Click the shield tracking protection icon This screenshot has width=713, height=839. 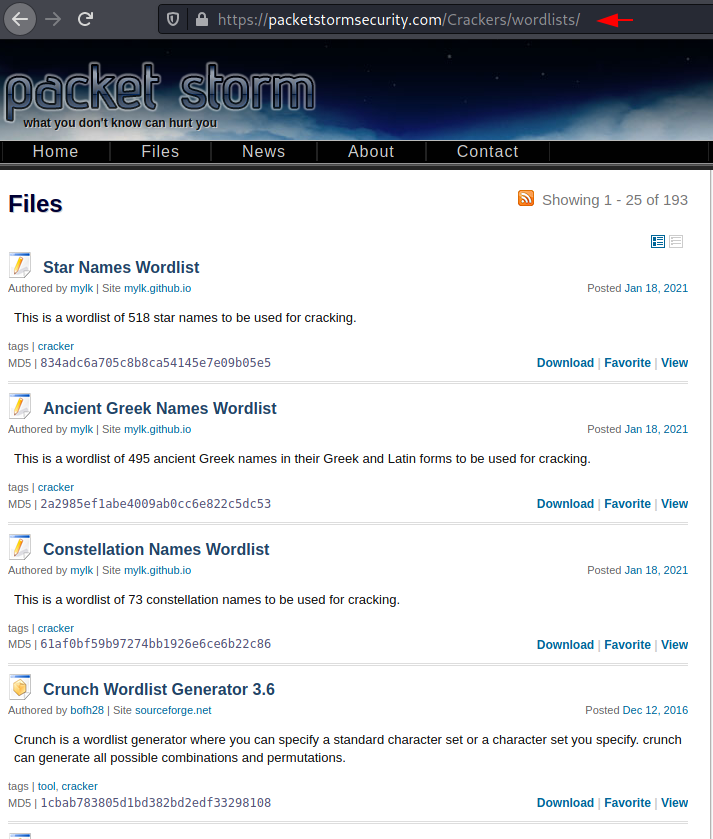tap(174, 19)
